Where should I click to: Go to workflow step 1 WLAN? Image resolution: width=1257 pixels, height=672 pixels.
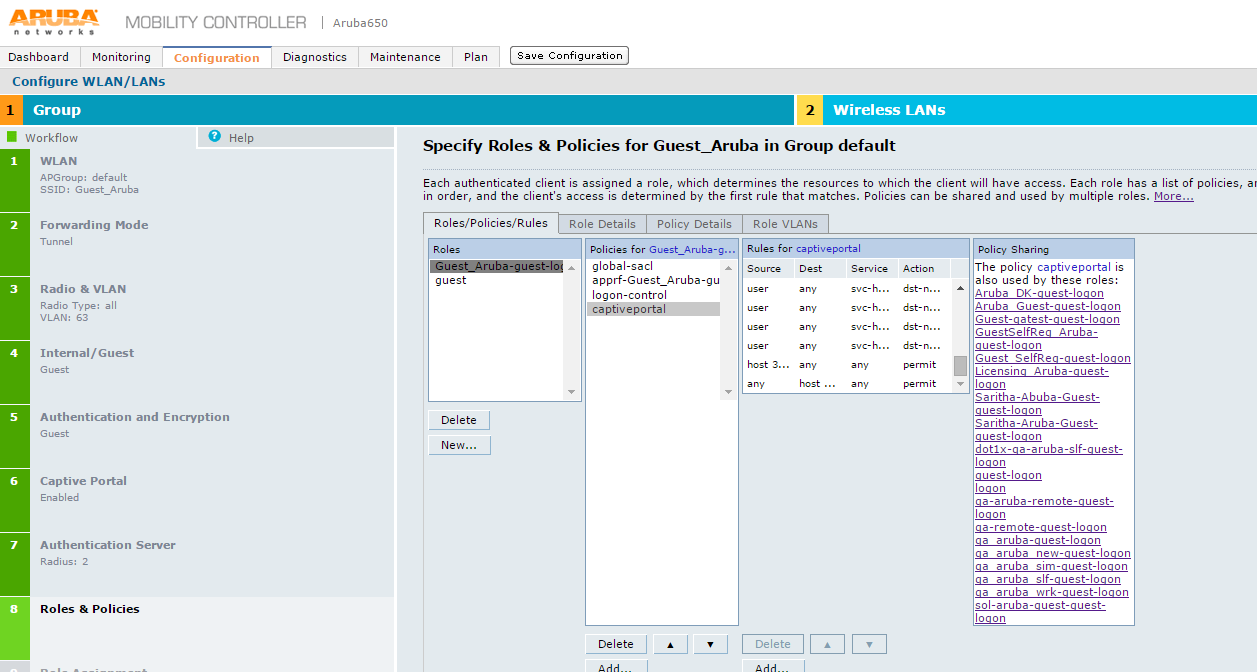(197, 180)
